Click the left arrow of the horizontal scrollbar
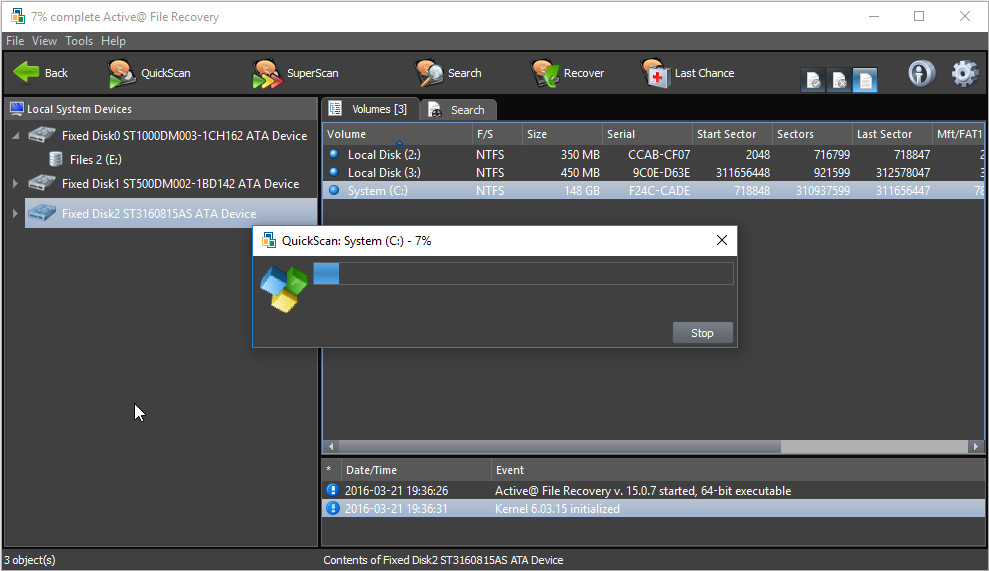 331,446
